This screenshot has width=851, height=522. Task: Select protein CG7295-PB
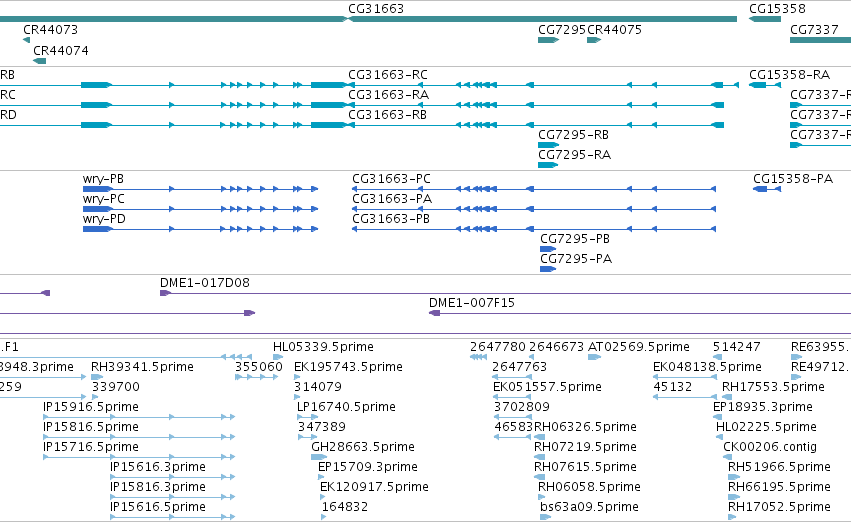(x=575, y=239)
